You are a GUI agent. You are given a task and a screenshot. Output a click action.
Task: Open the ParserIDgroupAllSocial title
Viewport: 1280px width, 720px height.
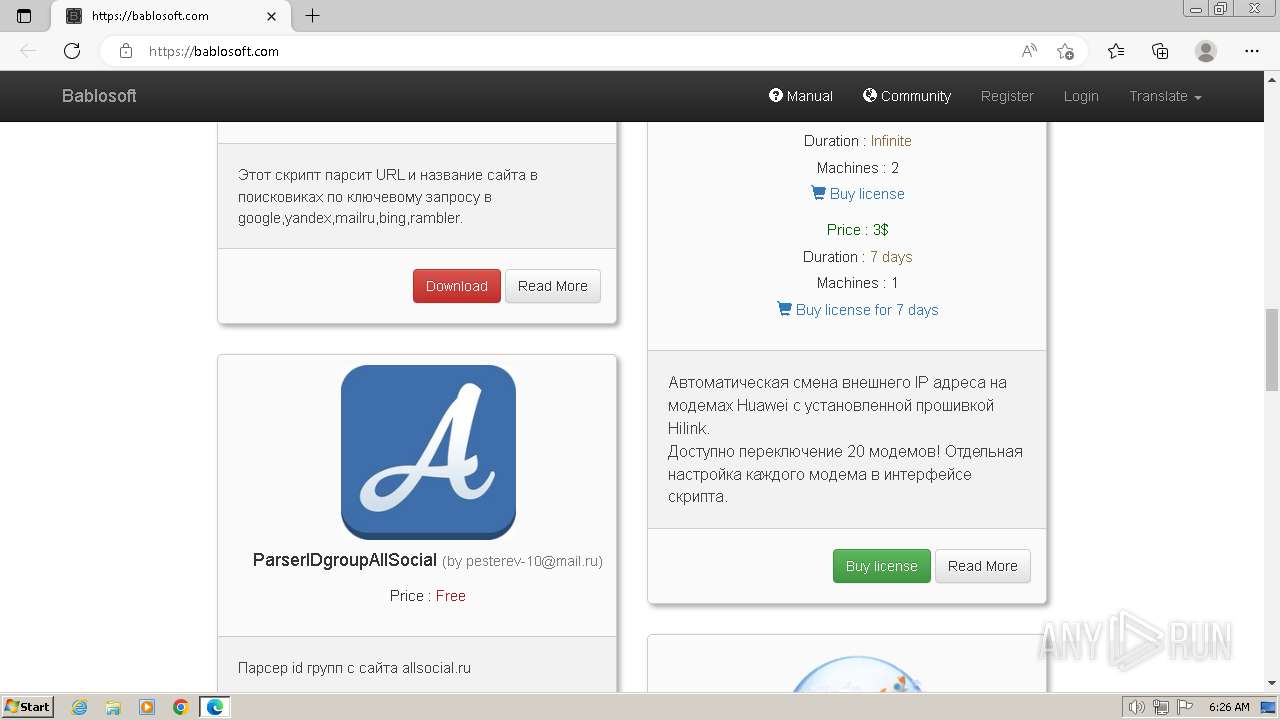point(345,560)
